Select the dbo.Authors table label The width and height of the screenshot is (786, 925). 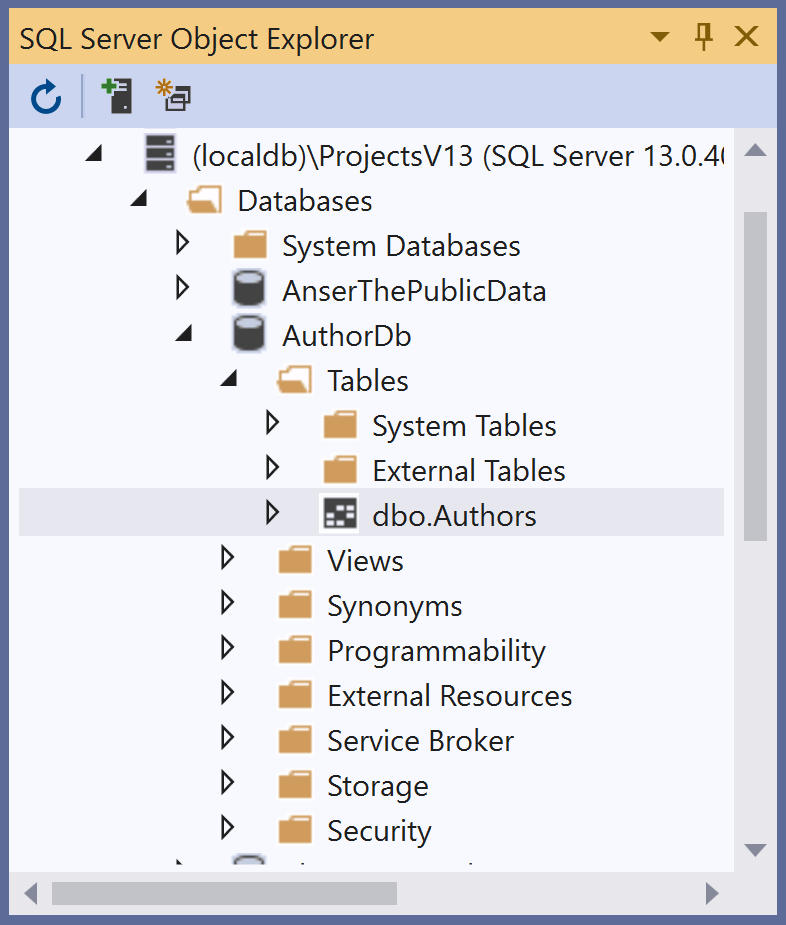[x=454, y=516]
